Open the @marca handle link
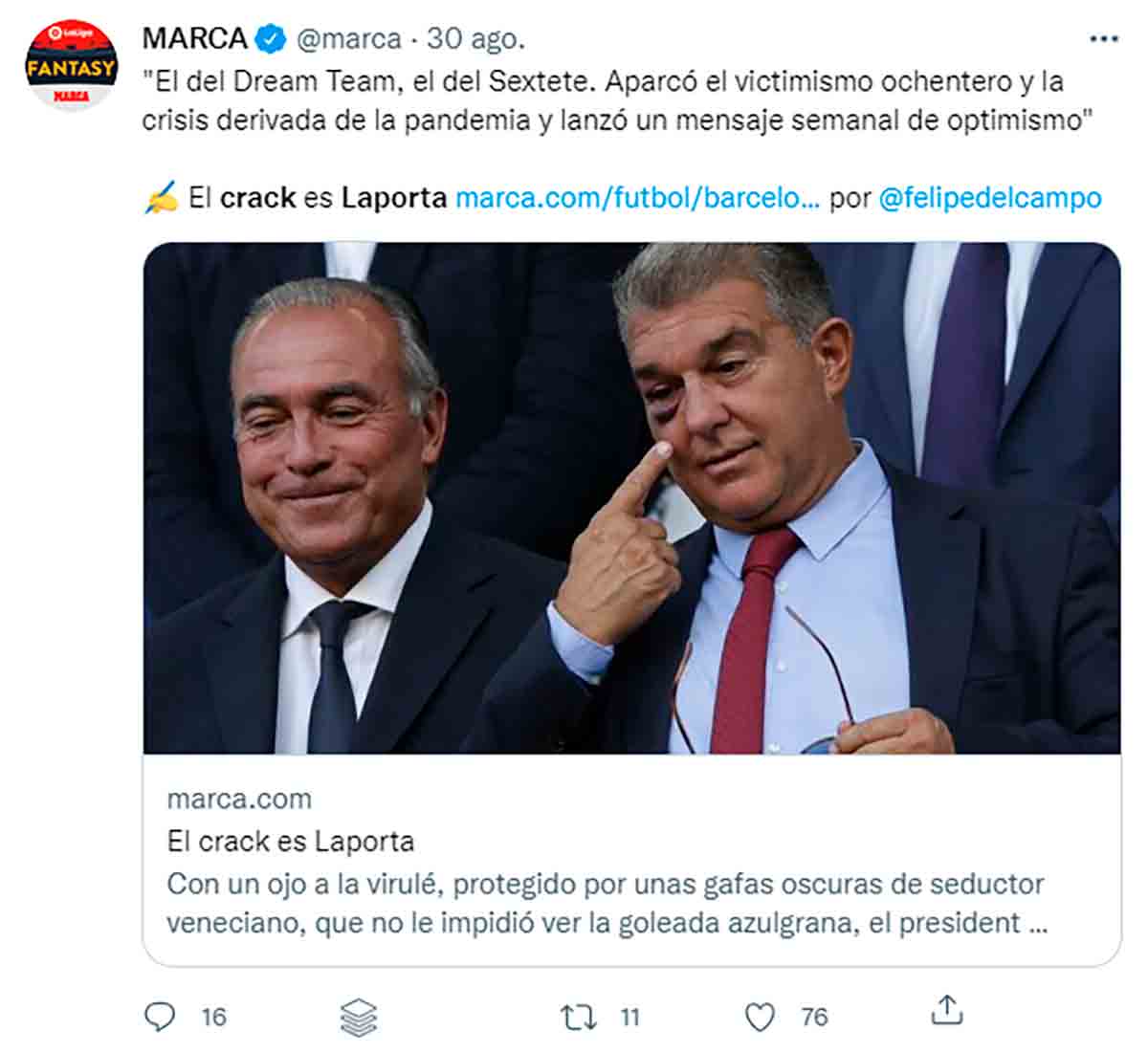The image size is (1148, 1053). 349,39
